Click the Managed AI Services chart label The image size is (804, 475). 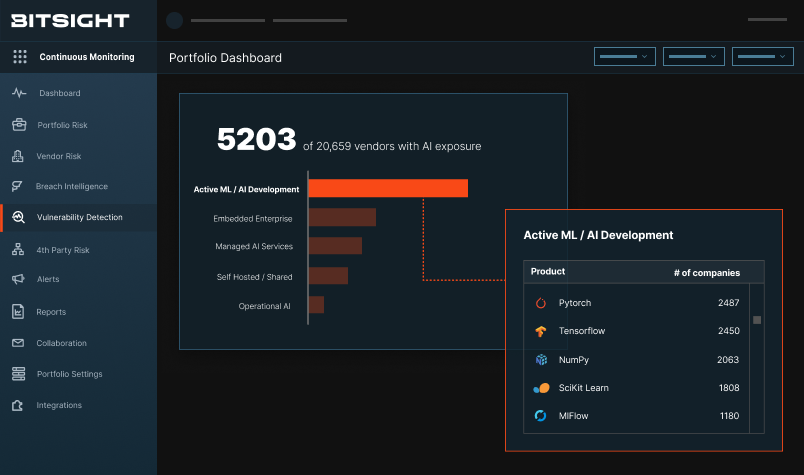[254, 246]
